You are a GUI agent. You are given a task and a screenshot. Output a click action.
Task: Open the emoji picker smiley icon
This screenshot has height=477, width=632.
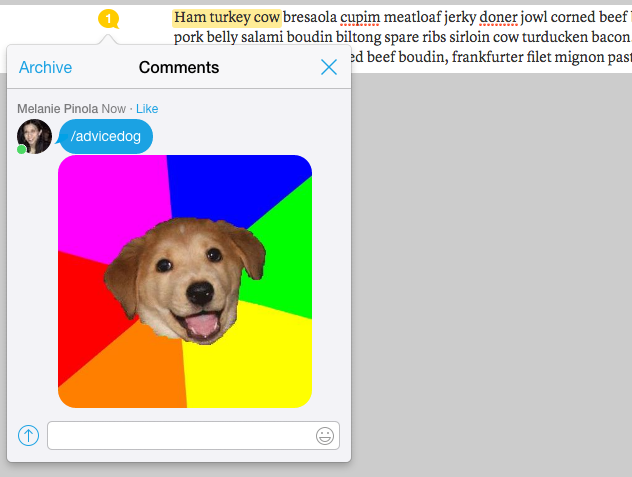point(325,436)
